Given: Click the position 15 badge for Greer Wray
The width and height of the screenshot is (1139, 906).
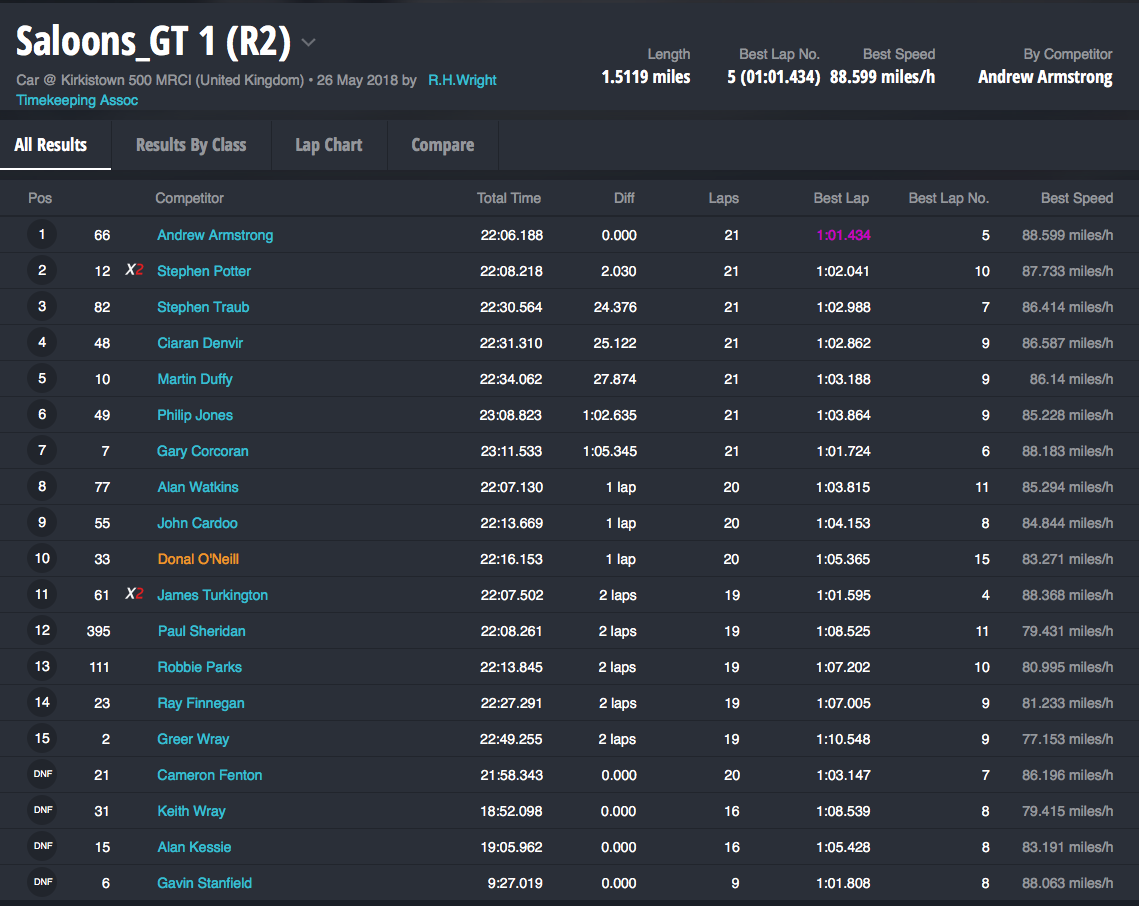Looking at the screenshot, I should click(x=42, y=739).
